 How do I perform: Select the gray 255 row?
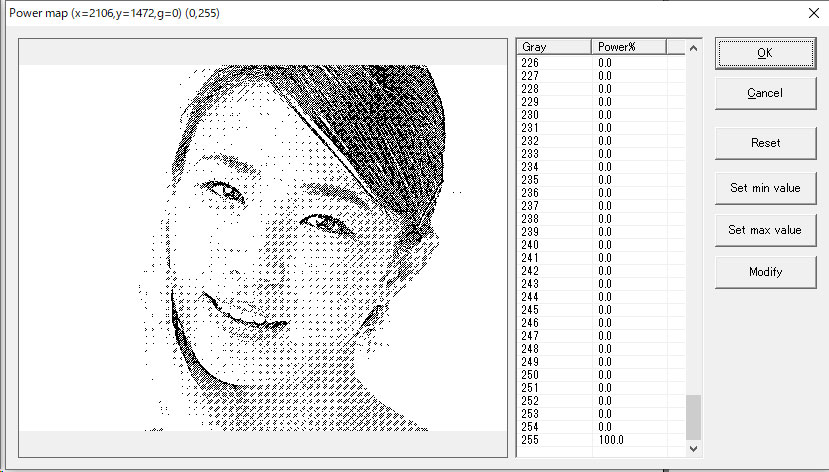click(601, 440)
